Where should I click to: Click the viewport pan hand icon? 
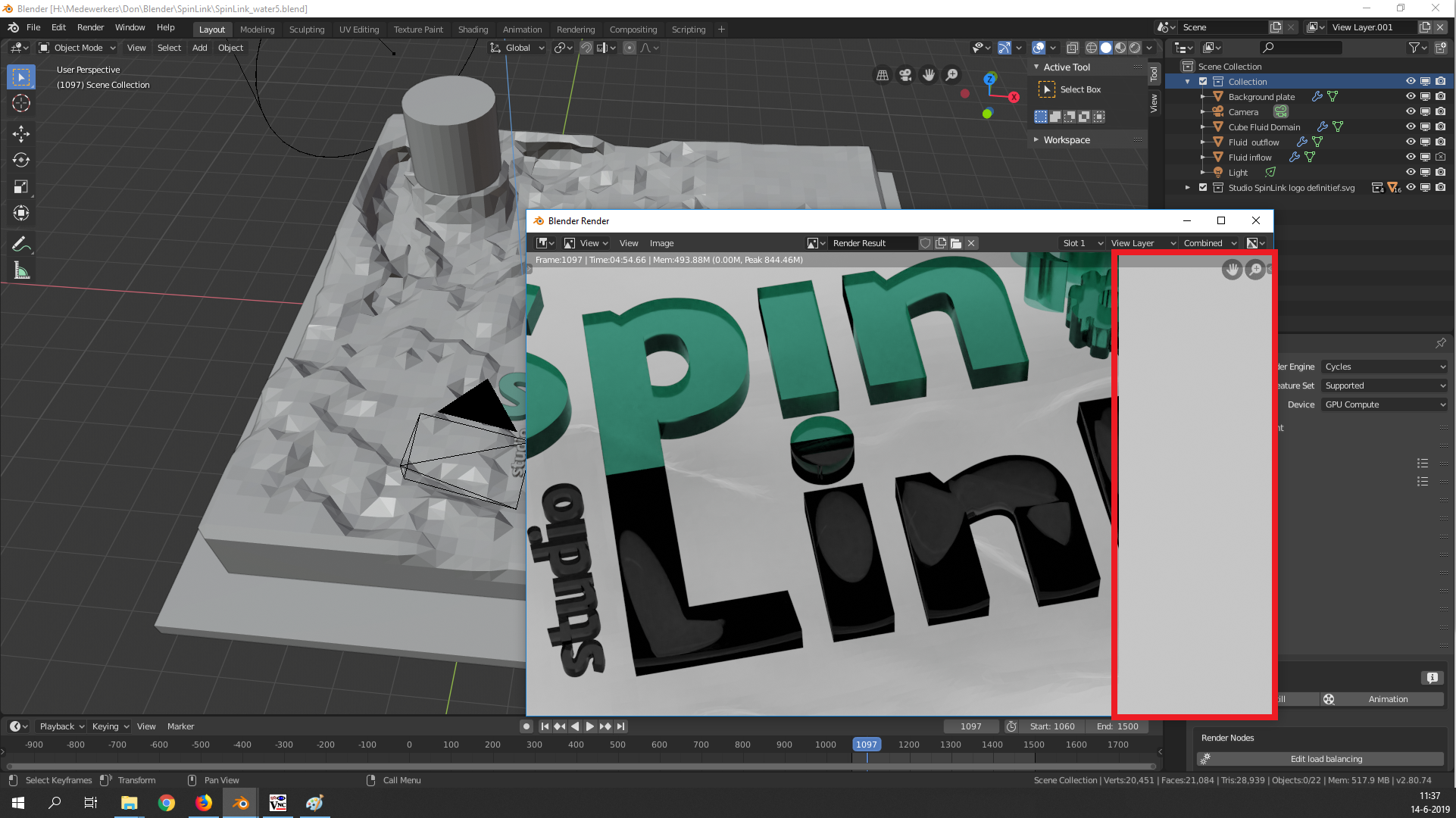[x=929, y=75]
